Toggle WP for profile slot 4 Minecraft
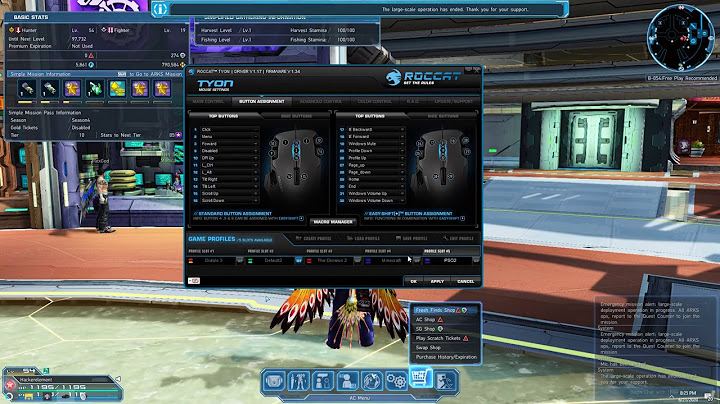Image resolution: width=720 pixels, height=404 pixels. [x=416, y=260]
